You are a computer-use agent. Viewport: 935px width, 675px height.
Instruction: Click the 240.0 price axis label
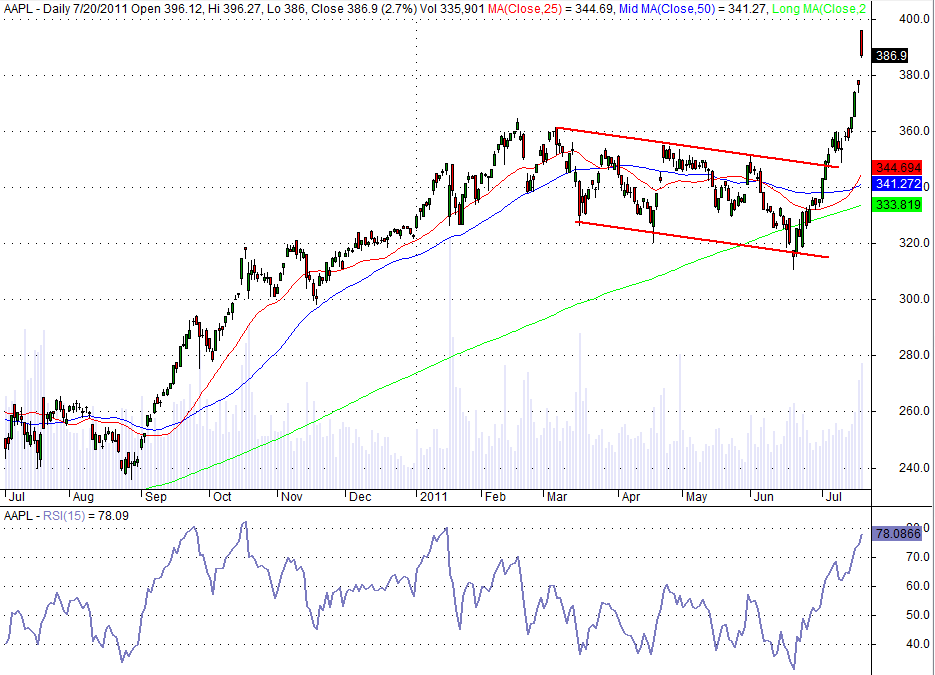(915, 468)
